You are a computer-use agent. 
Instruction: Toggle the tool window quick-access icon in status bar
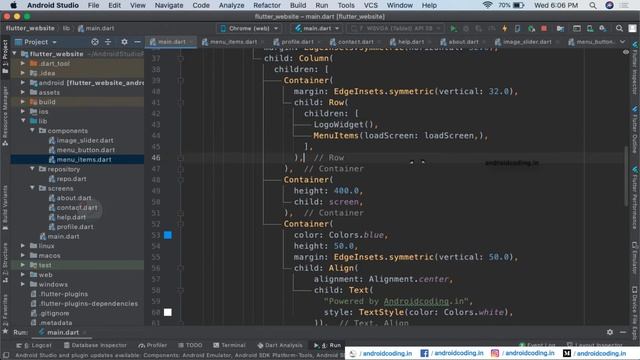[6, 356]
